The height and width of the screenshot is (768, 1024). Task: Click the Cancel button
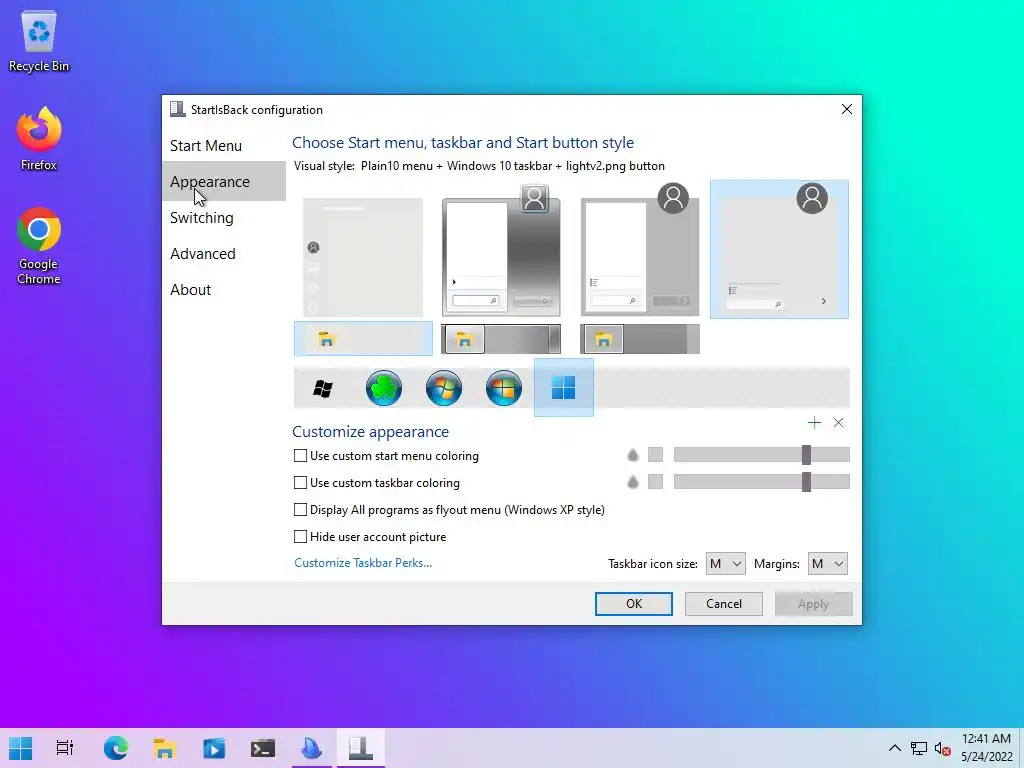(x=724, y=604)
